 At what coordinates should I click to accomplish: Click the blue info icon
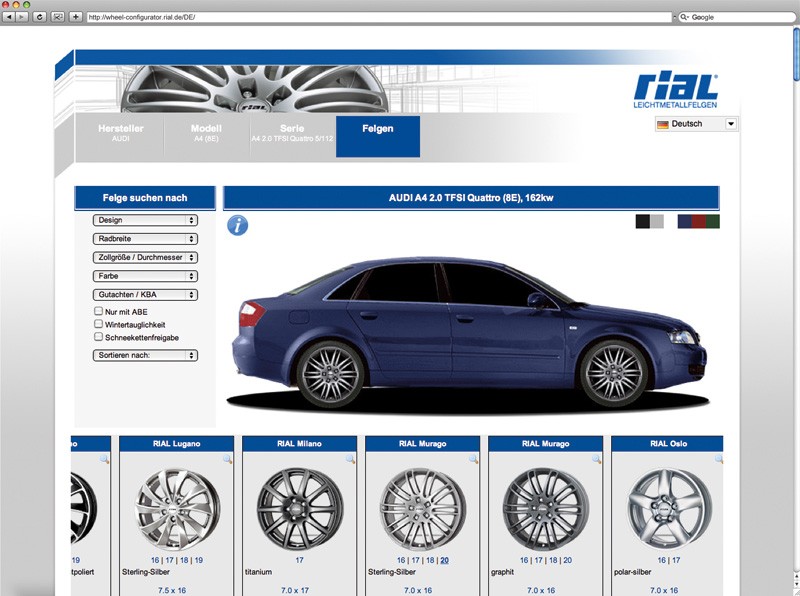237,224
